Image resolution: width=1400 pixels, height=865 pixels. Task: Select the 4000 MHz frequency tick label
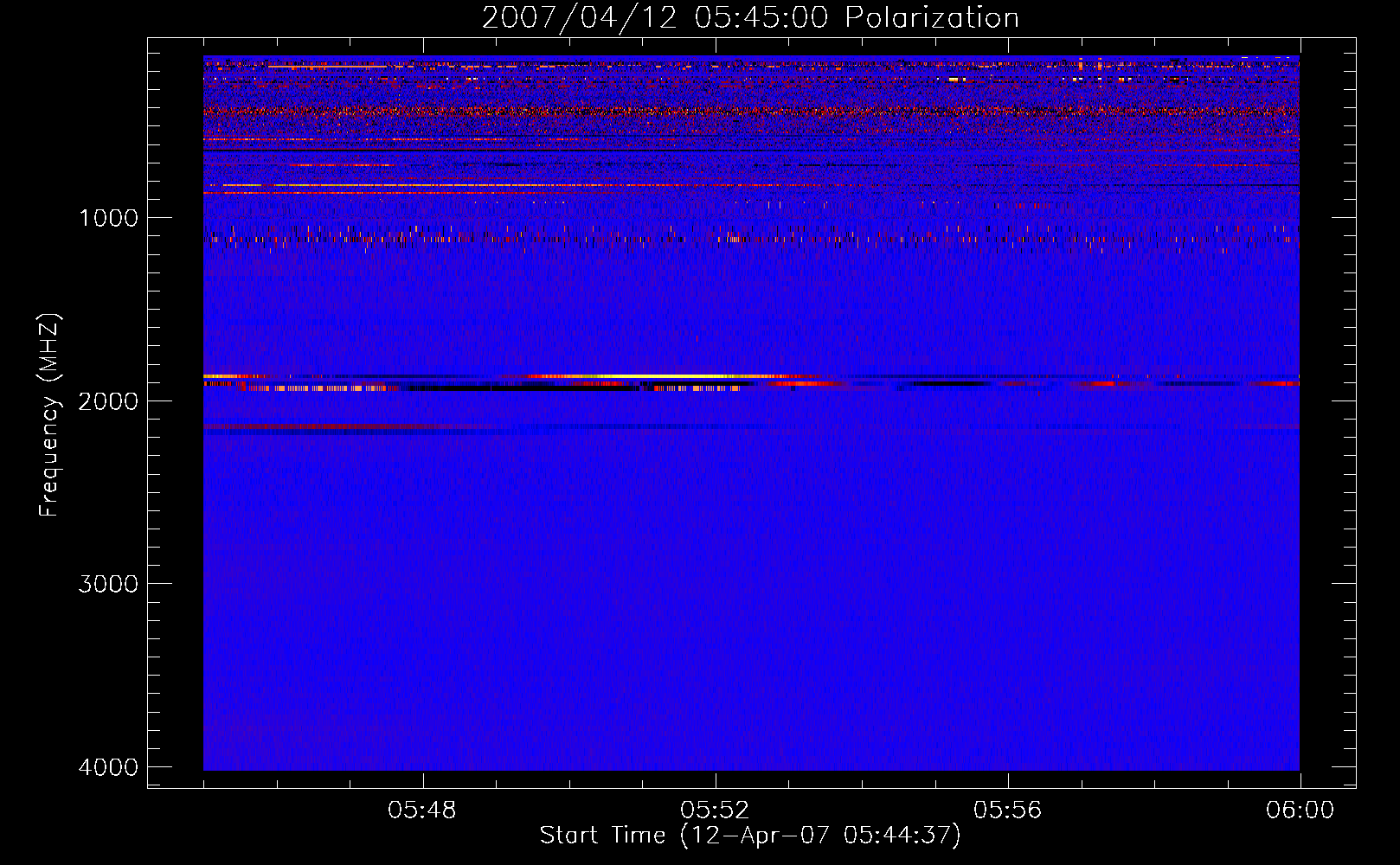108,767
